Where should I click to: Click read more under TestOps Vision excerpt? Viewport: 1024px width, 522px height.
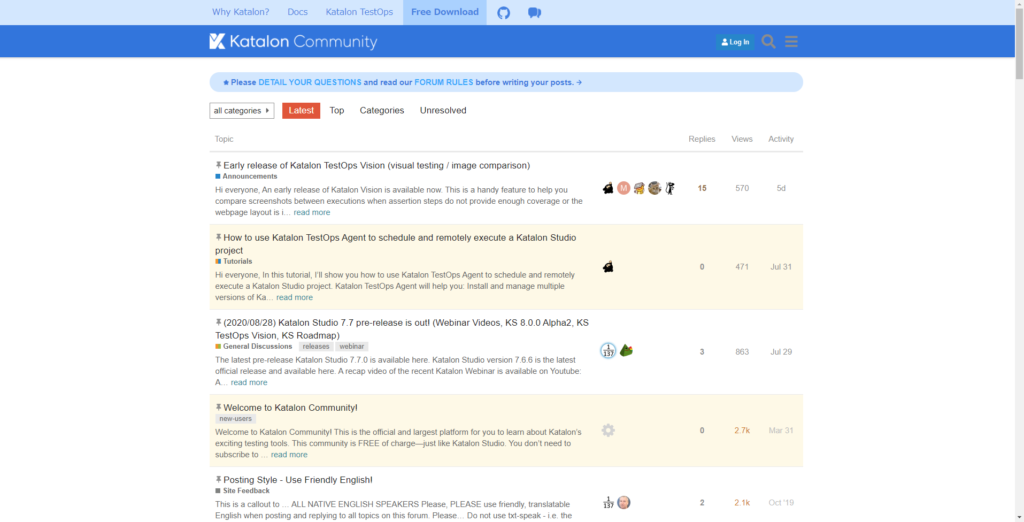click(312, 212)
